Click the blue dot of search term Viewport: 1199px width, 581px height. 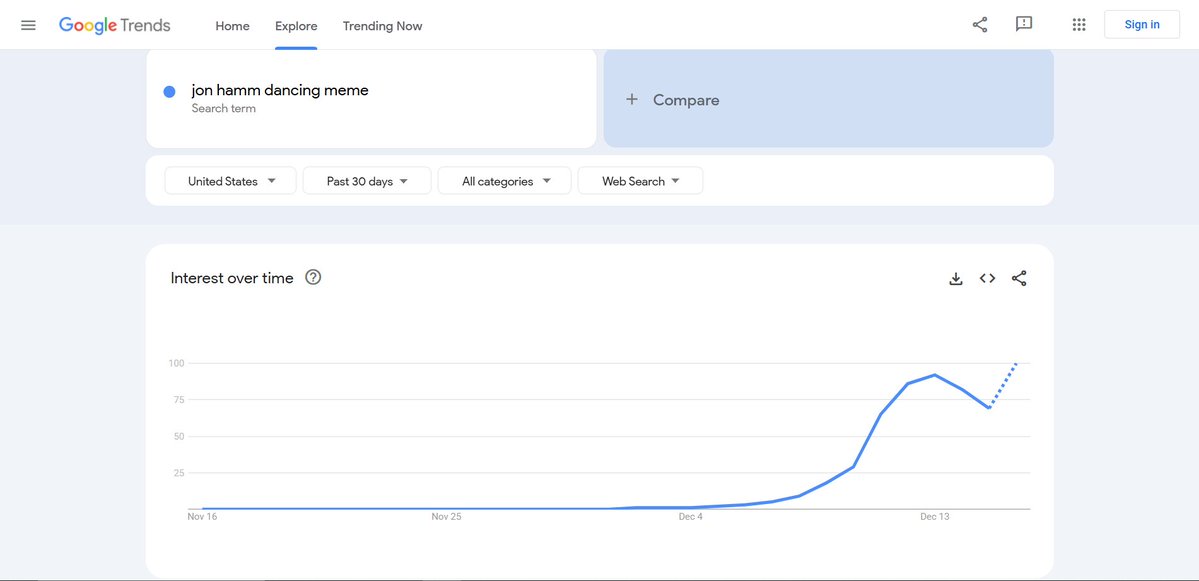(170, 92)
